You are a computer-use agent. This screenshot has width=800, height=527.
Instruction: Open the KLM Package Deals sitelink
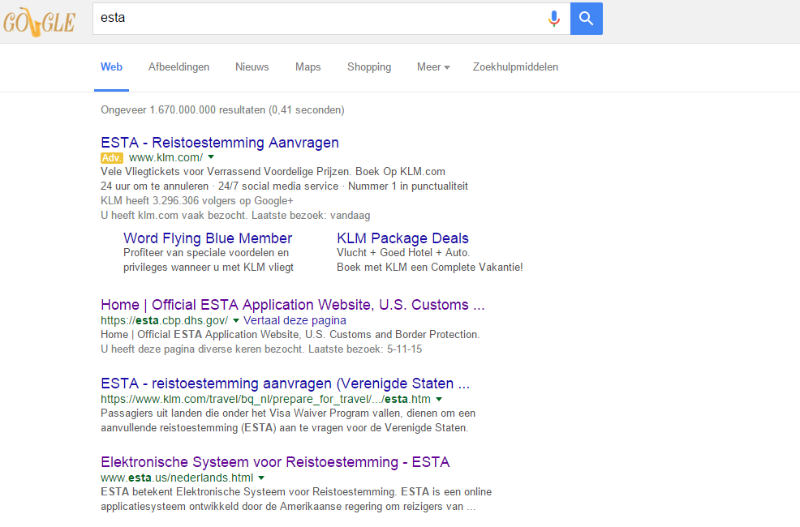pos(403,238)
